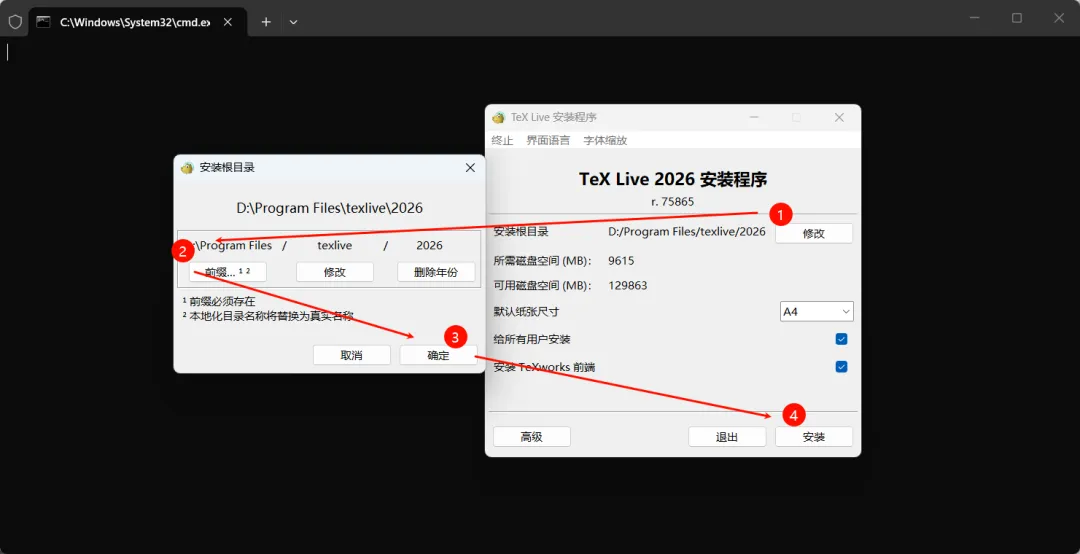Image resolution: width=1080 pixels, height=554 pixels.
Task: Maximize the terminal window
Action: tap(1017, 19)
